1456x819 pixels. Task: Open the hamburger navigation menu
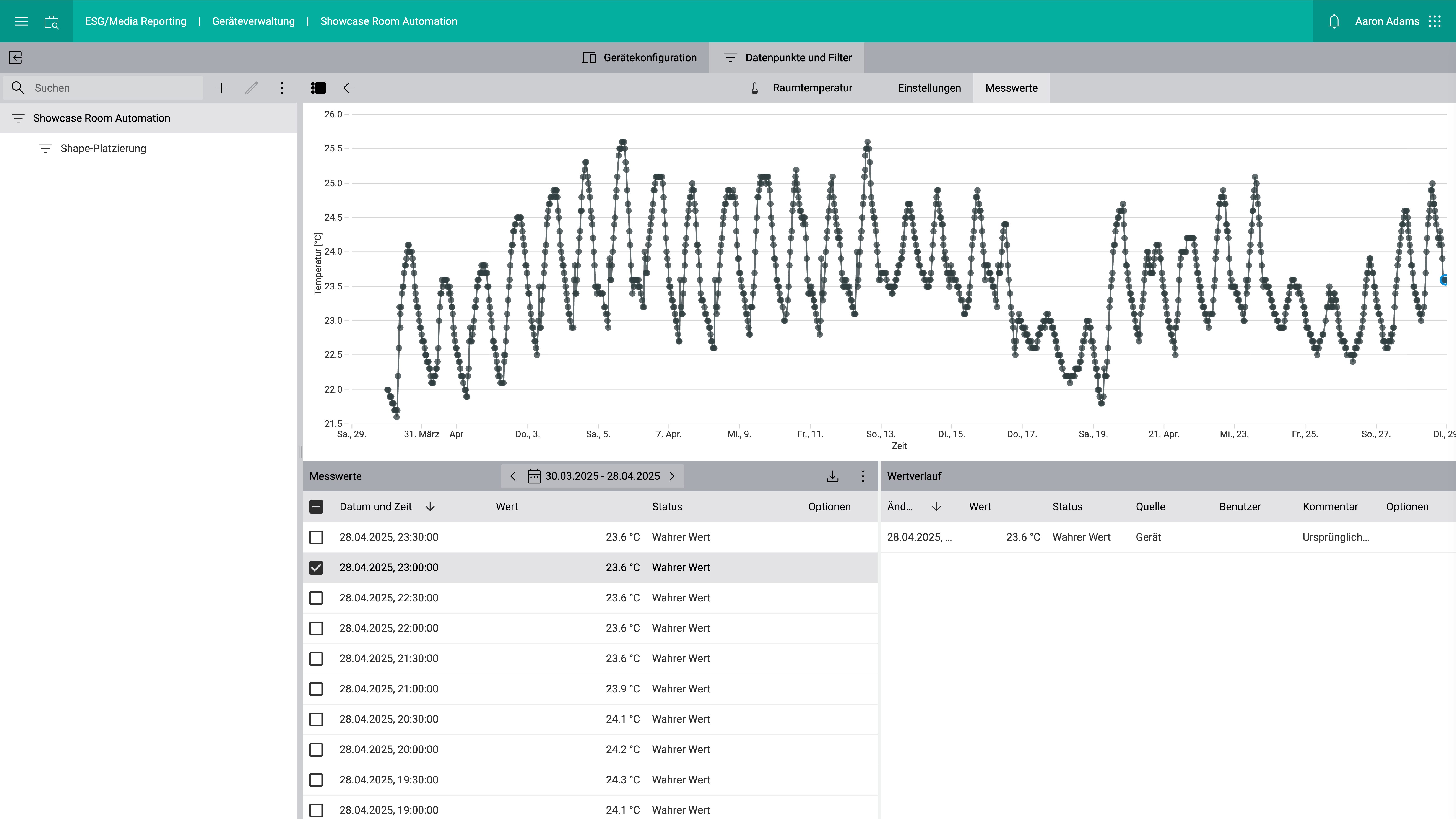pyautogui.click(x=21, y=21)
